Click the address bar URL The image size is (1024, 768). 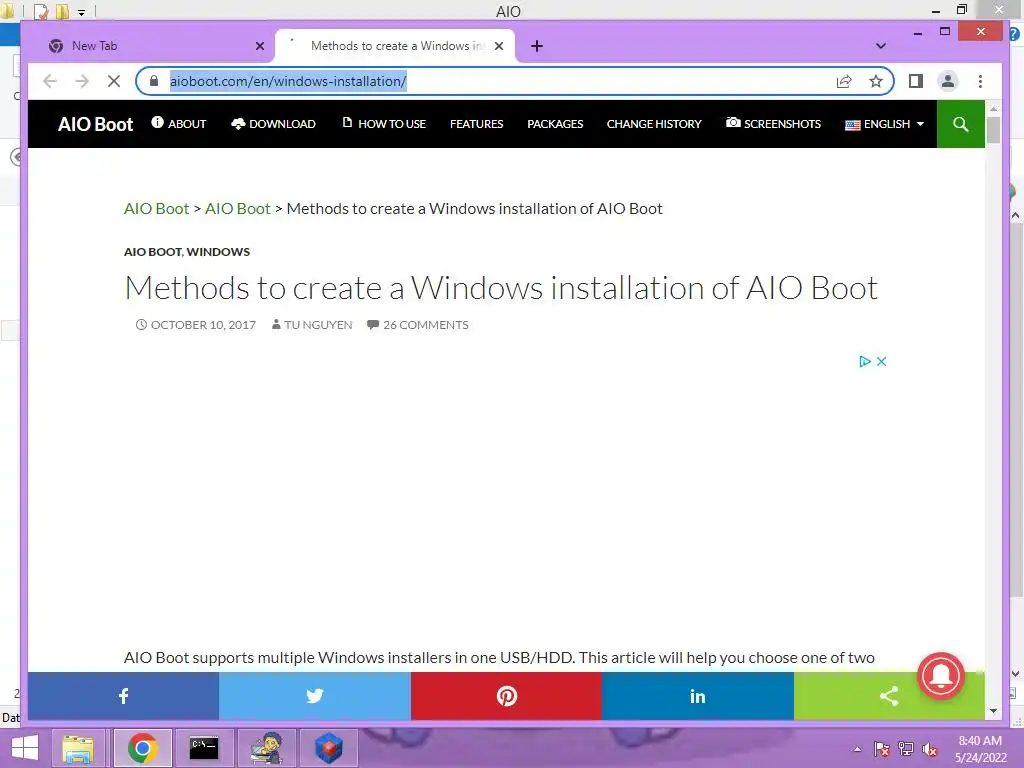tap(288, 81)
